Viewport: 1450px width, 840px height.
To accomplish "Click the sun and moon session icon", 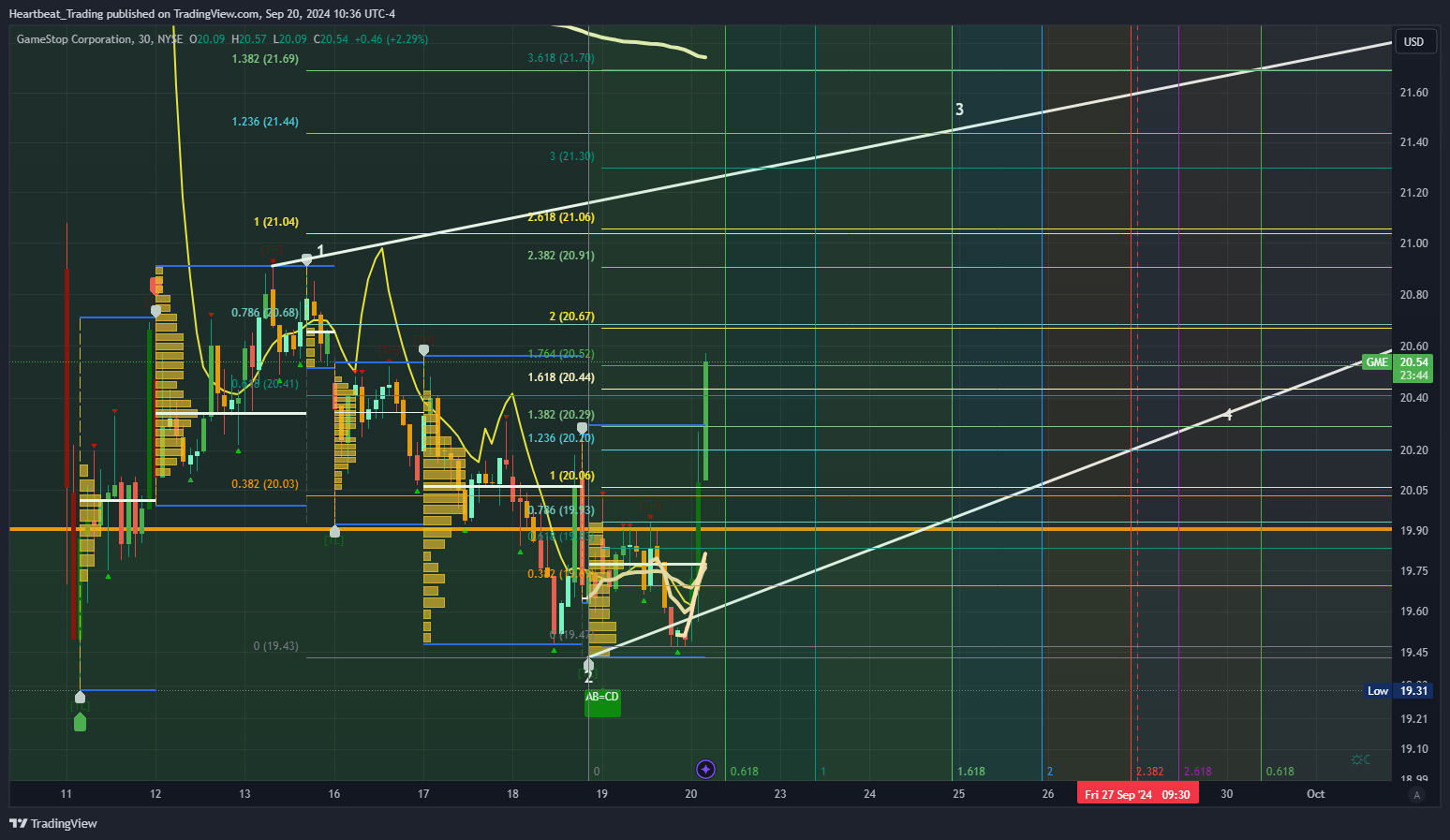I will point(1361,759).
